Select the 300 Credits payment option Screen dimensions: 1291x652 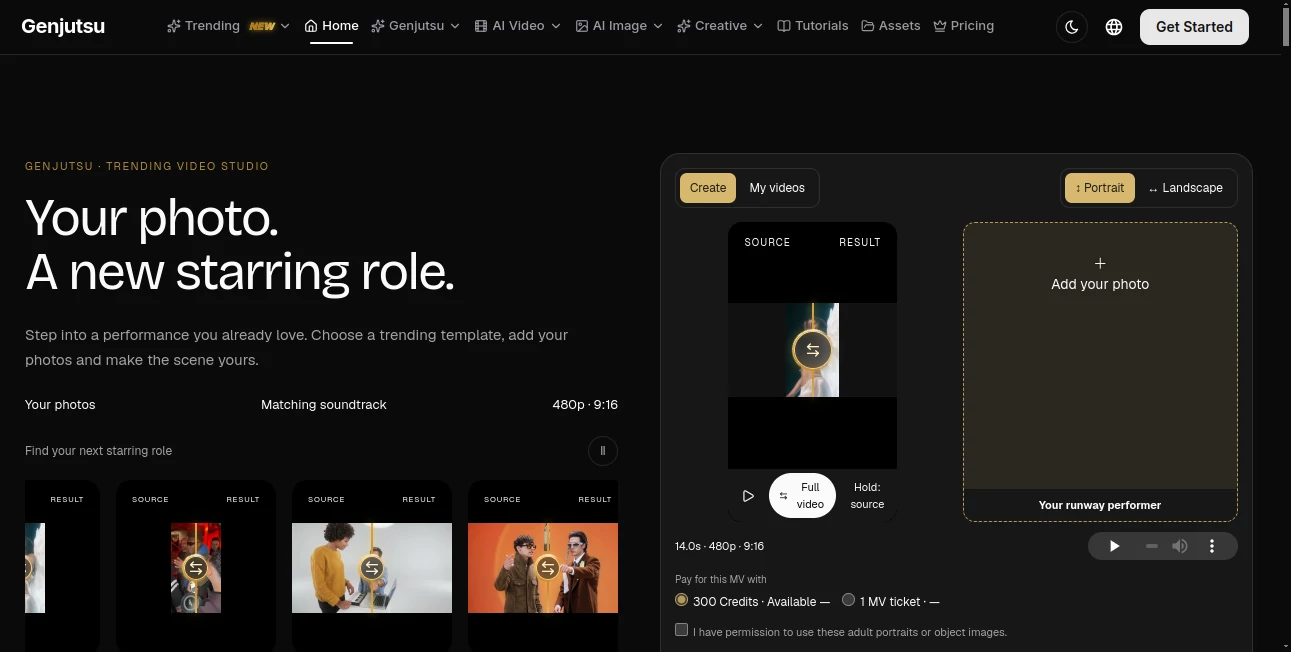(682, 600)
